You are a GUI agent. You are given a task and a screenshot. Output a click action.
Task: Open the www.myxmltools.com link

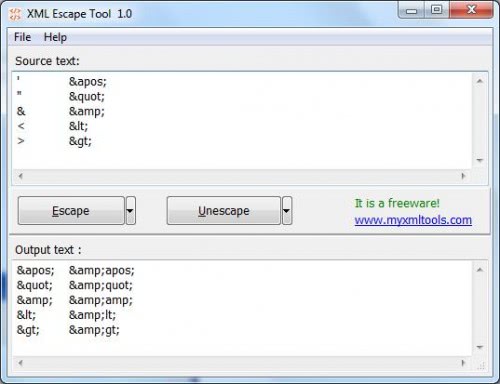(x=413, y=220)
